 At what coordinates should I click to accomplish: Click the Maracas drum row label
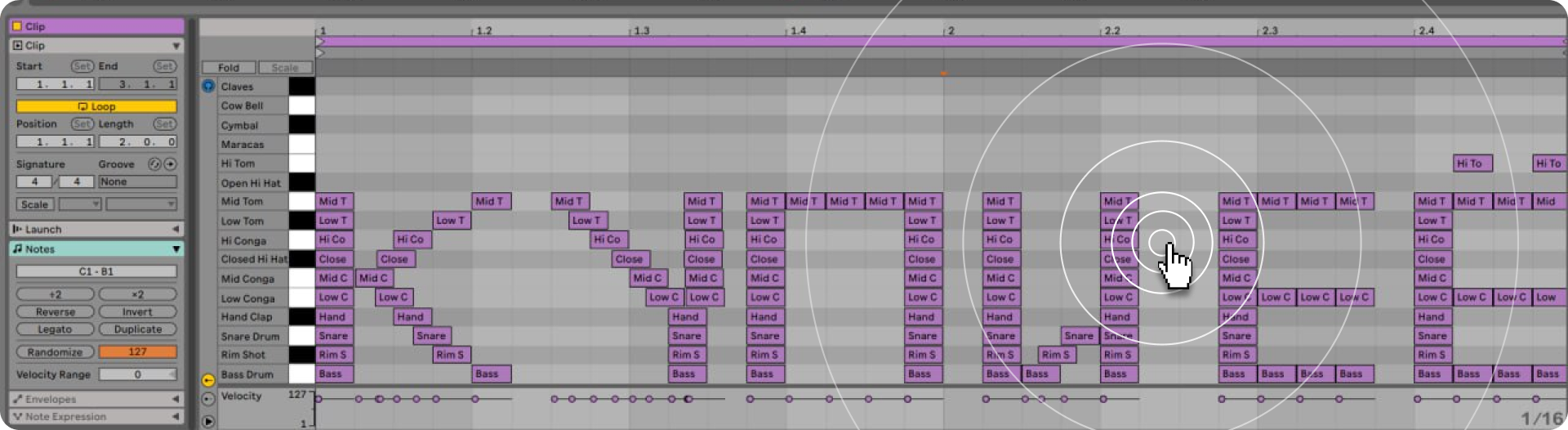coord(243,145)
